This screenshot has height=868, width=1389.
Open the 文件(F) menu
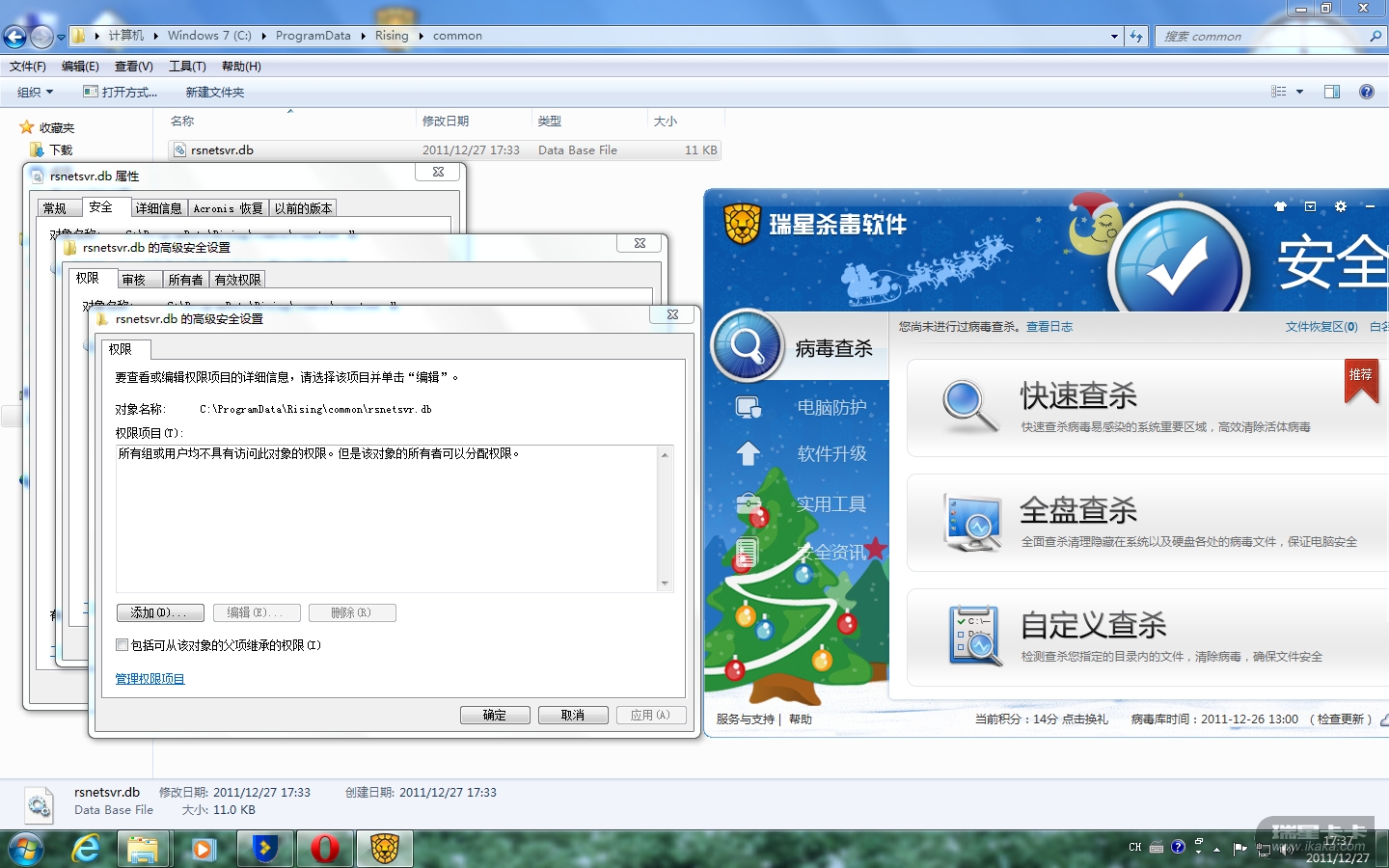[28, 67]
